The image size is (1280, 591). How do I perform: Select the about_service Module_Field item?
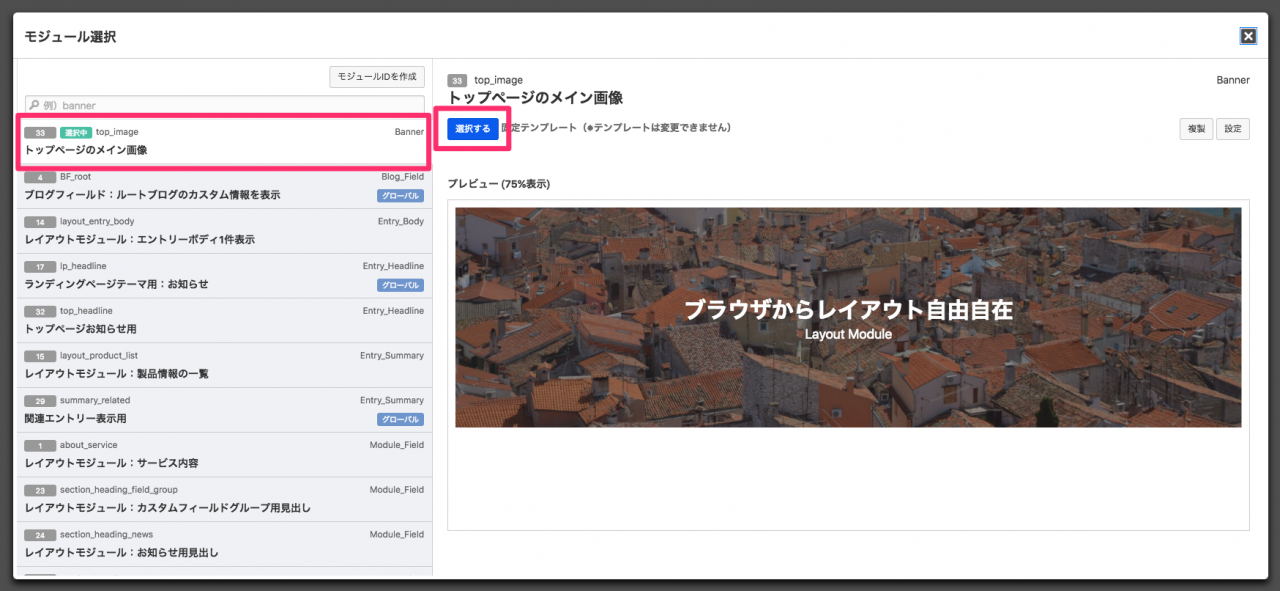click(224, 455)
